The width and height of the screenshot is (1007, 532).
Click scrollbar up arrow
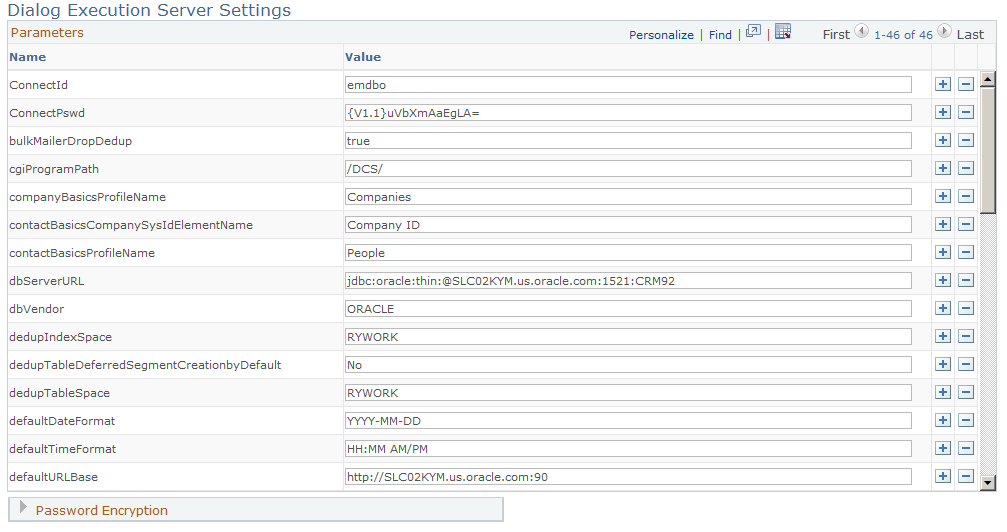coord(988,79)
